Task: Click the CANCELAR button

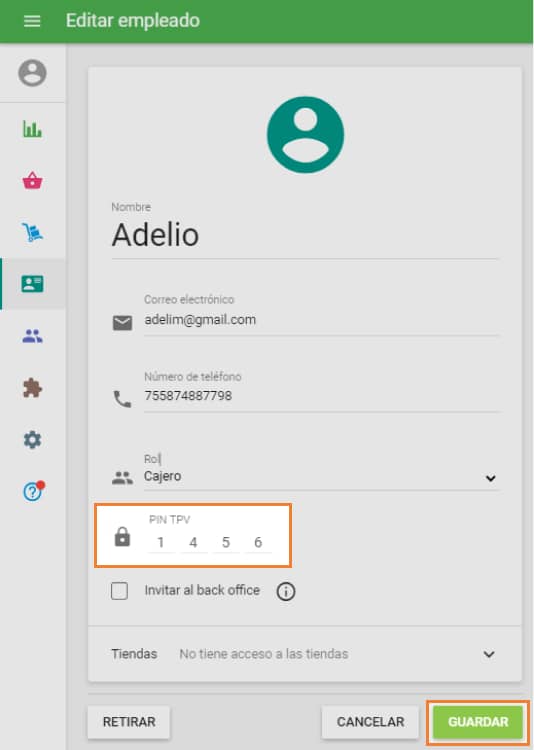Action: pos(370,722)
